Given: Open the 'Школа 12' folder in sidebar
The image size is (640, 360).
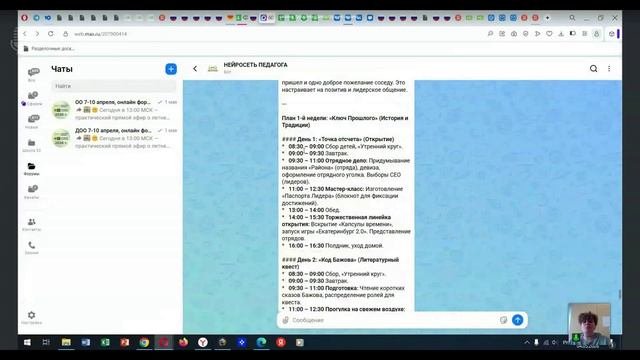Looking at the screenshot, I should [x=31, y=145].
